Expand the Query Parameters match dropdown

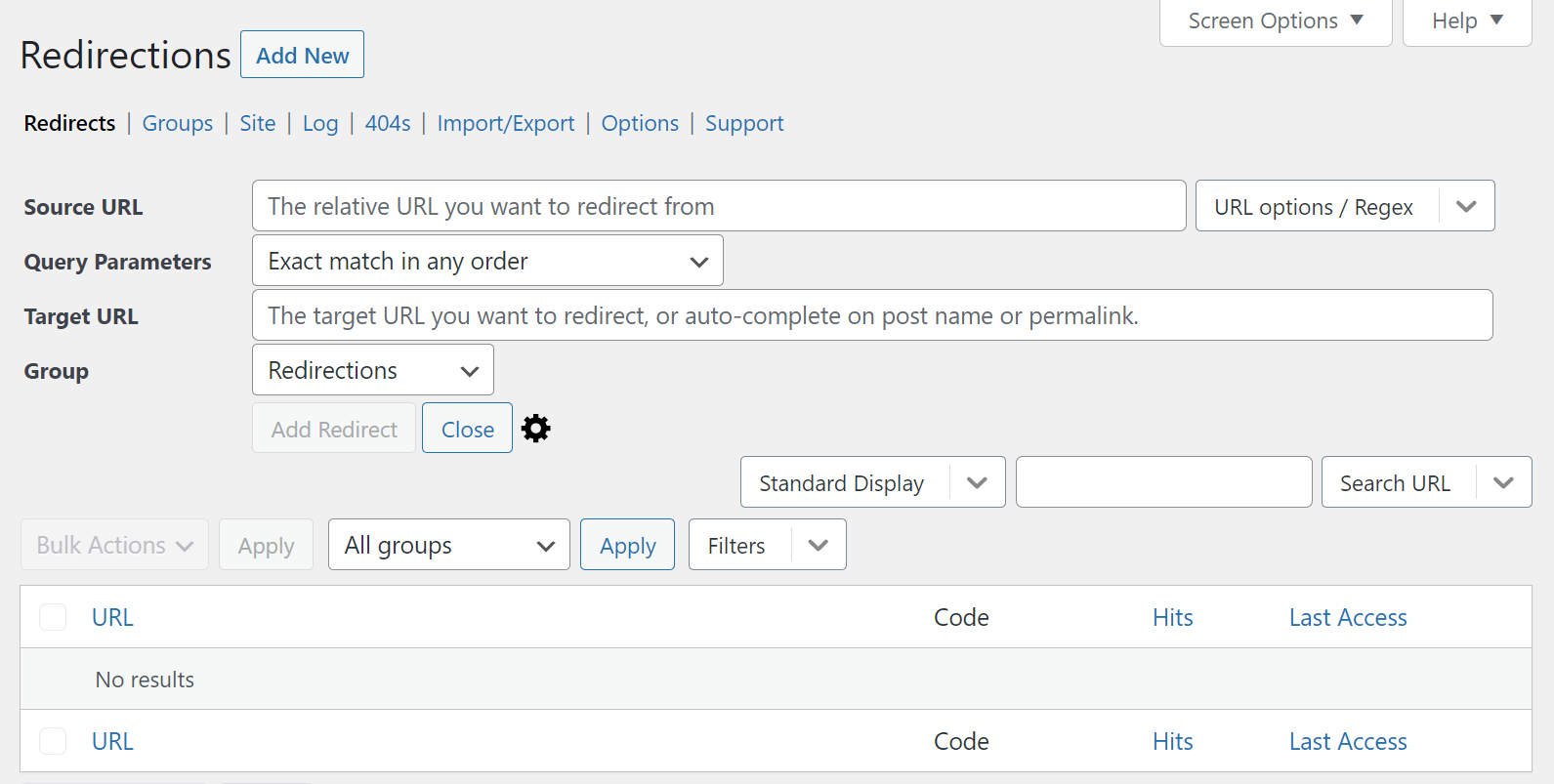486,261
